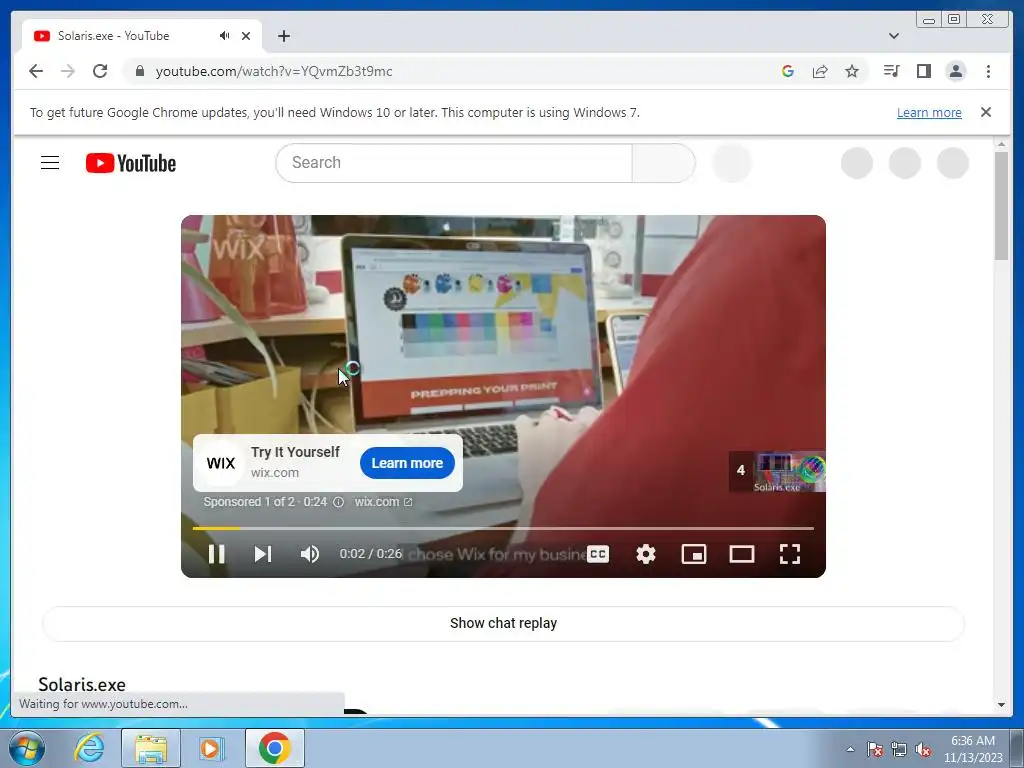Toggle the Chrome side panel icon
This screenshot has width=1024, height=768.
(x=923, y=71)
